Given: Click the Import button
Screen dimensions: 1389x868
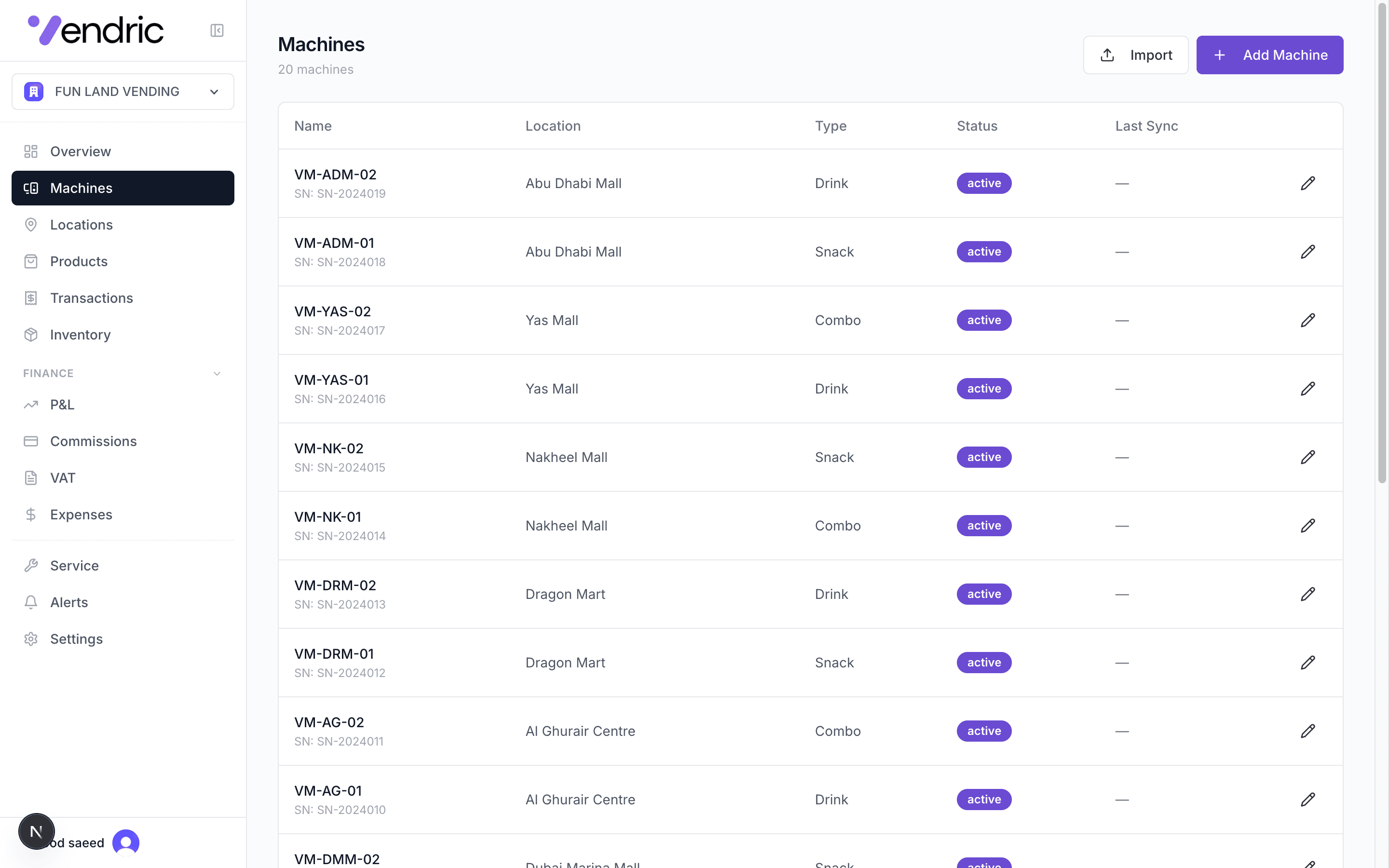Looking at the screenshot, I should [1135, 55].
